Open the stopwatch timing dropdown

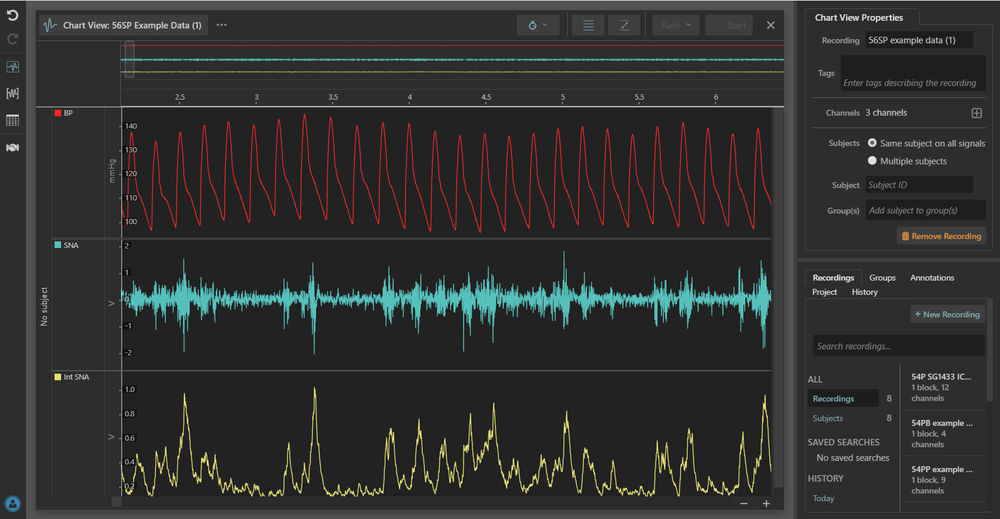(538, 25)
